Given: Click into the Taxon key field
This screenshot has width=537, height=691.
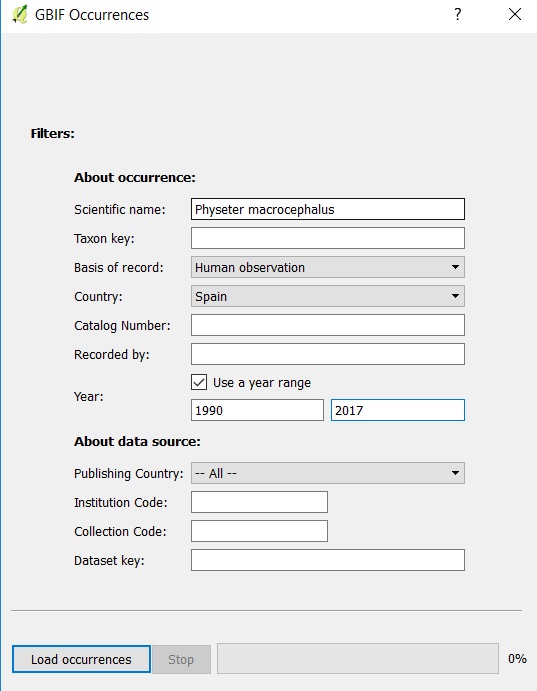Looking at the screenshot, I should tap(328, 238).
